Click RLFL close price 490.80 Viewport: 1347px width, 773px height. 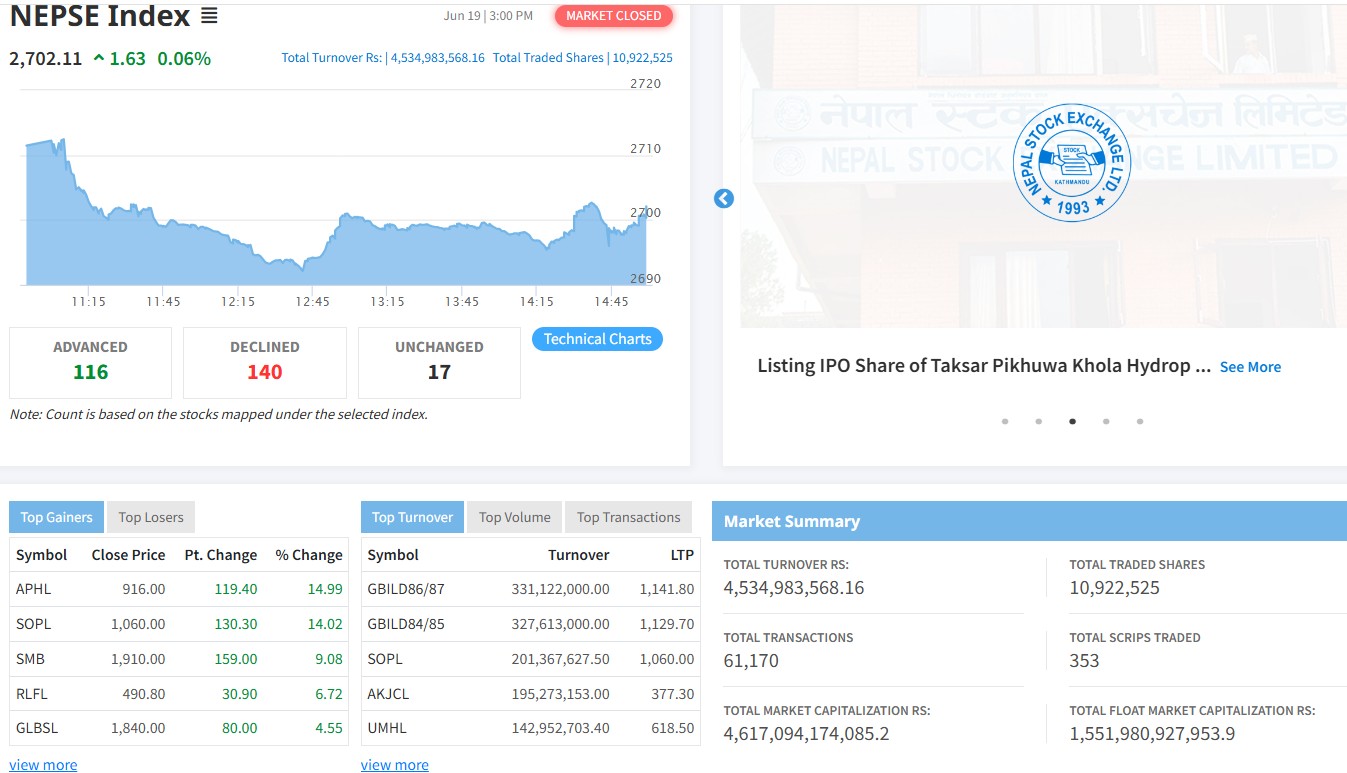coord(144,693)
